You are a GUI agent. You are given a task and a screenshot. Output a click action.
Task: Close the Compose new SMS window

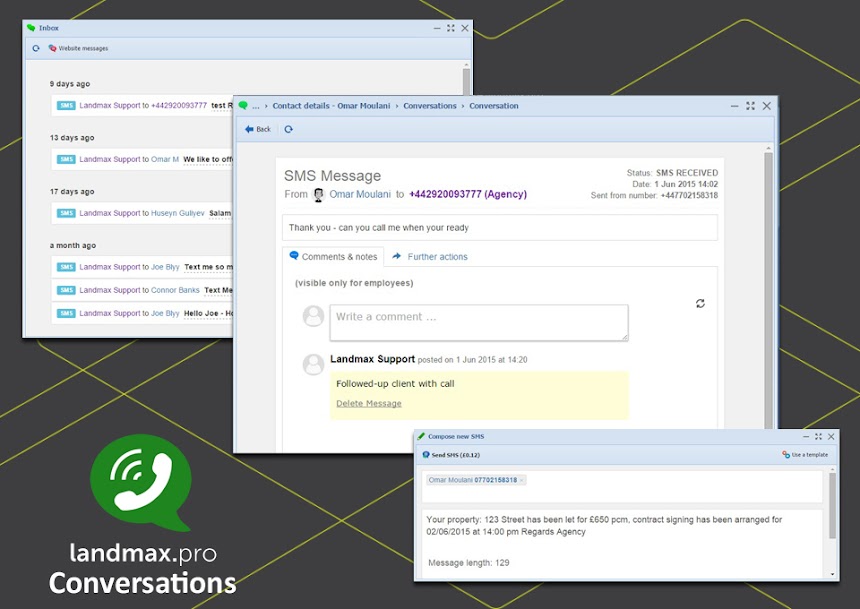point(831,437)
